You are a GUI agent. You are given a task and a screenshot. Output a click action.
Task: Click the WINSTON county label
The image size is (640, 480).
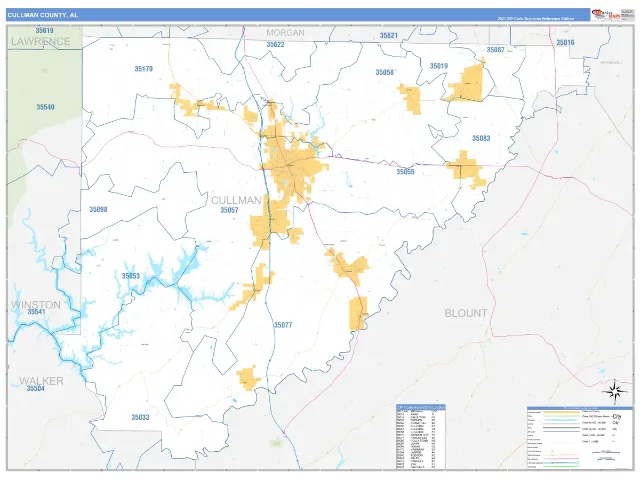coord(36,305)
